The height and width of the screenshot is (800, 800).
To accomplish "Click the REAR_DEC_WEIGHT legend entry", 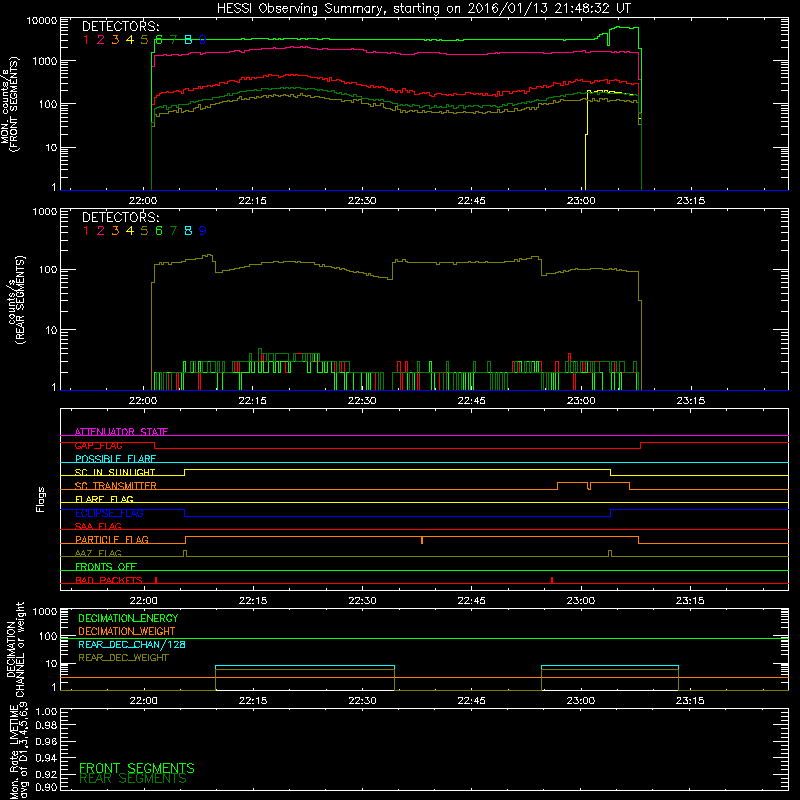I will pyautogui.click(x=123, y=658).
